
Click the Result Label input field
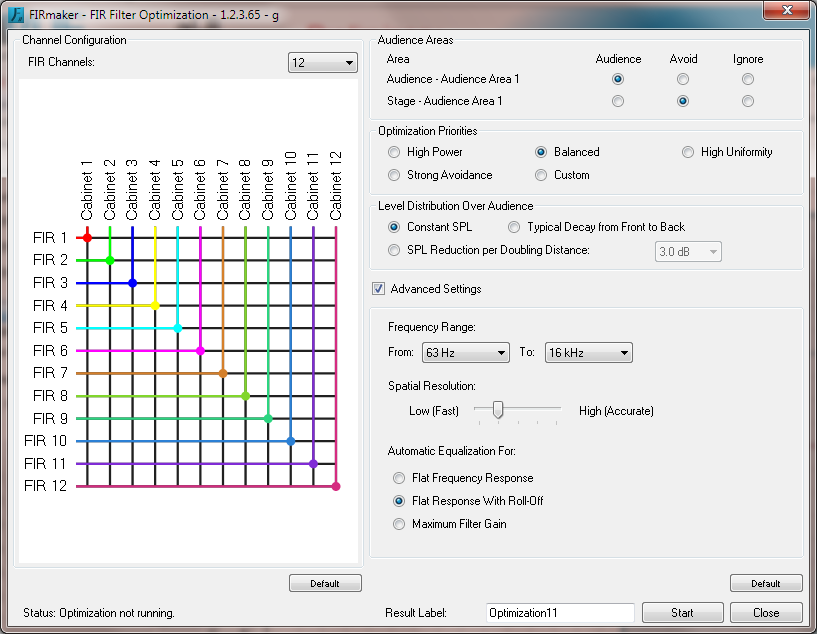click(560, 613)
